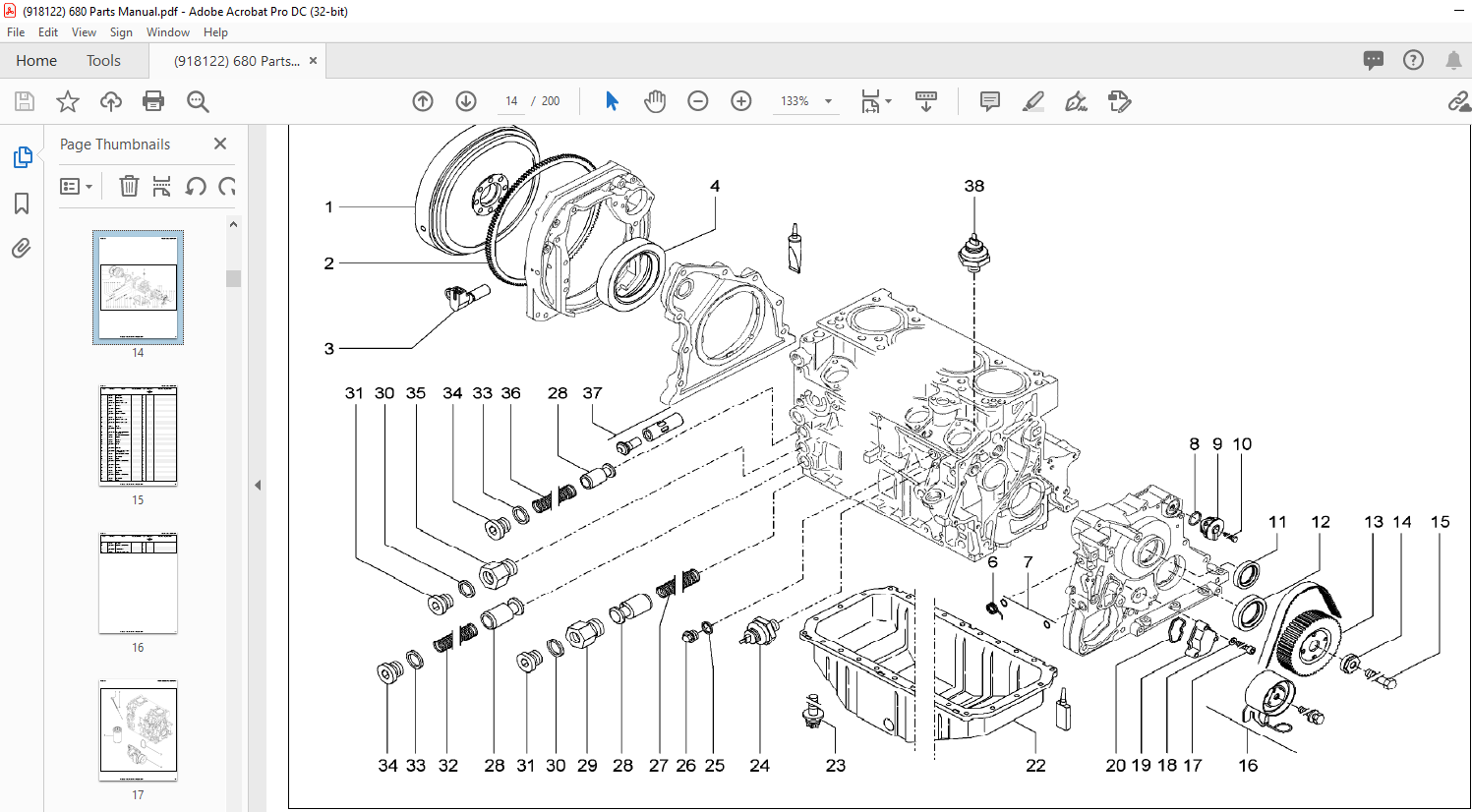Click part number 24 label in diagram
Image resolution: width=1472 pixels, height=812 pixels.
(759, 765)
